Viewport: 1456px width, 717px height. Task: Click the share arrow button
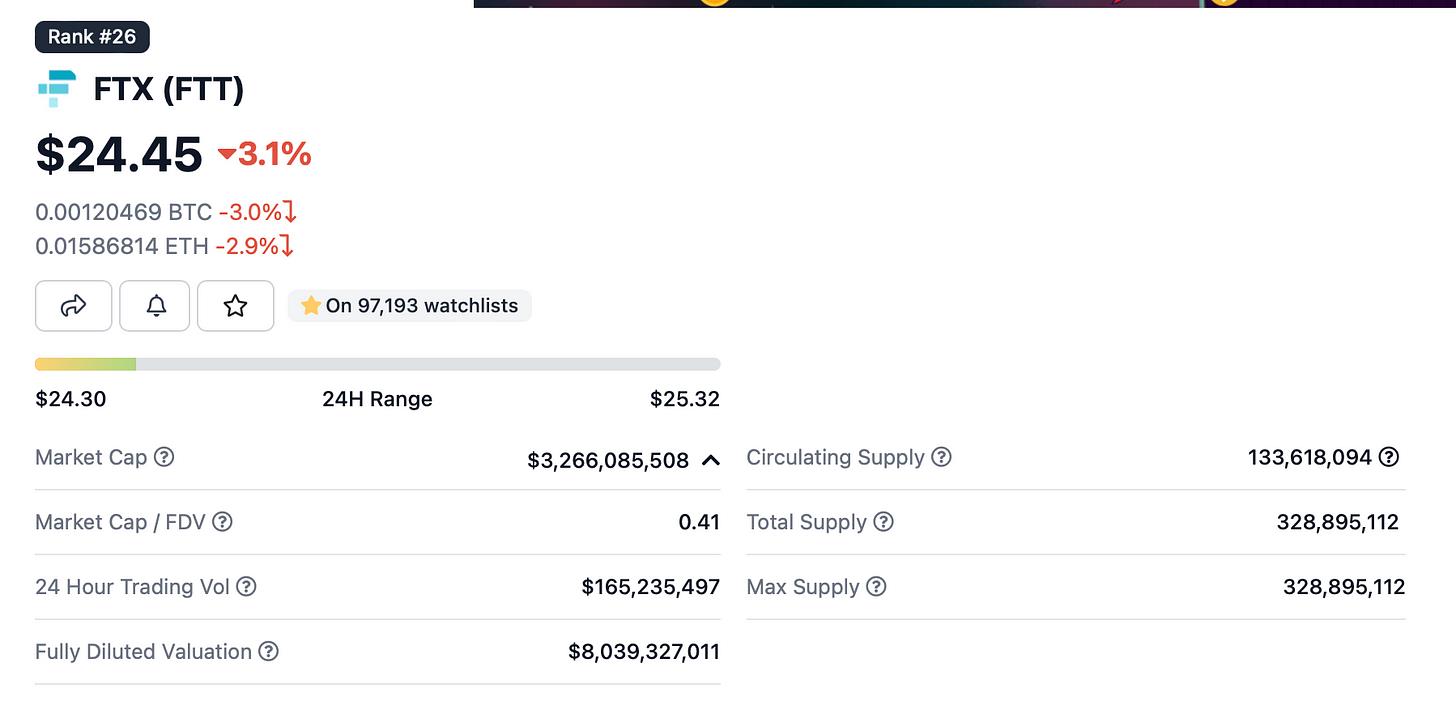click(73, 306)
